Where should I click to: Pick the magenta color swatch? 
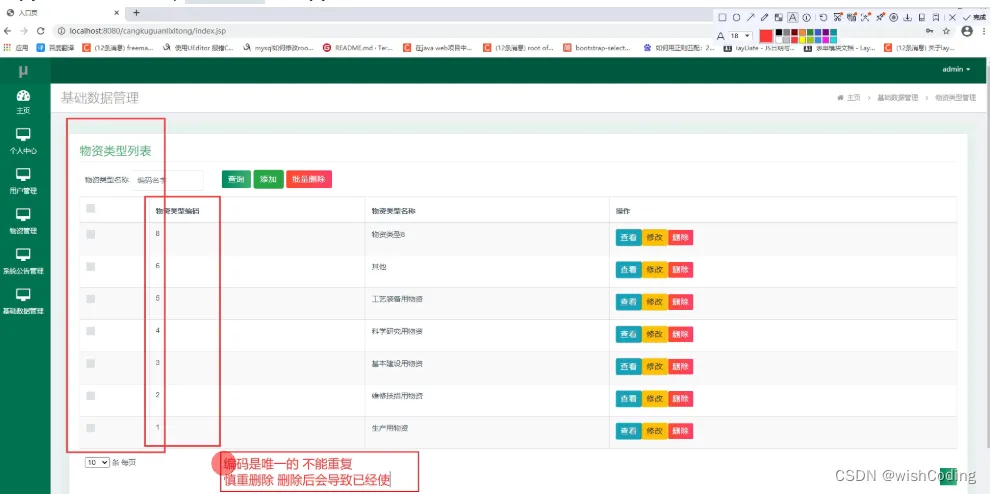[x=826, y=40]
